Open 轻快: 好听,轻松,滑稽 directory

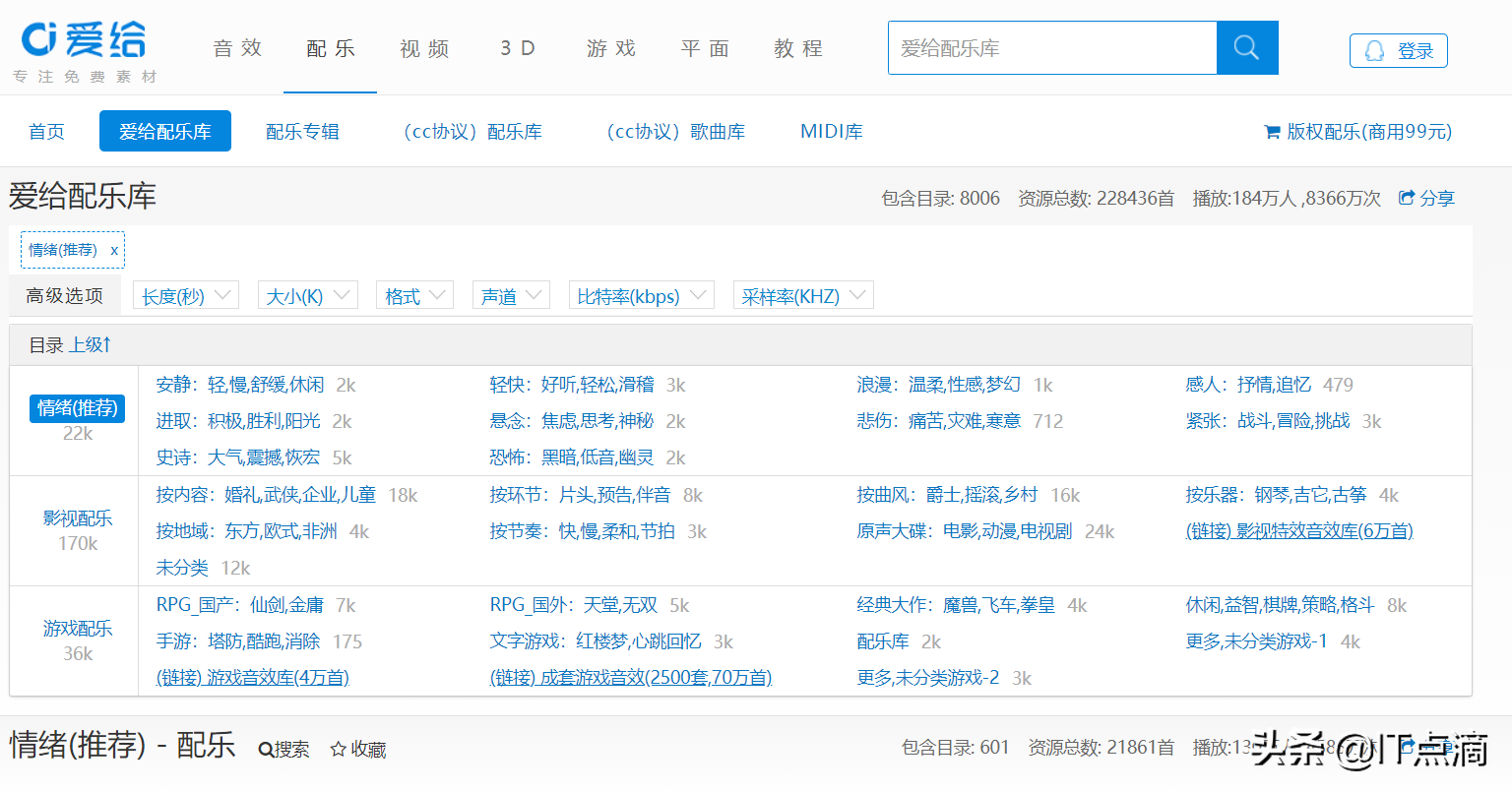(x=572, y=385)
